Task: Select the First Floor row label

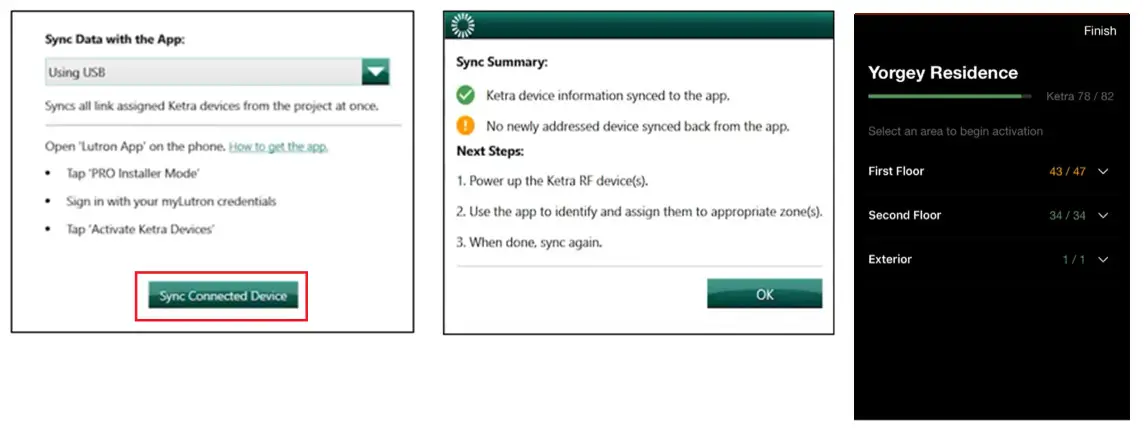Action: 896,172
